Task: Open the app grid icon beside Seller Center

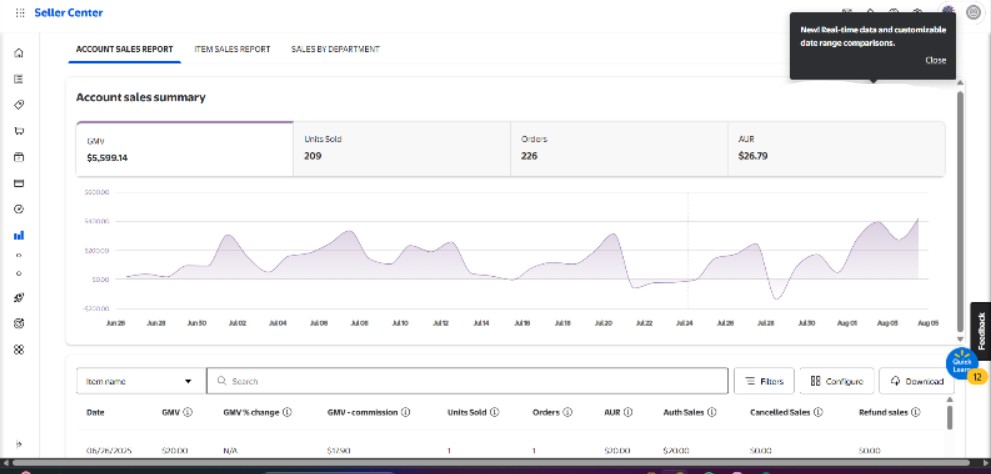Action: 20,13
